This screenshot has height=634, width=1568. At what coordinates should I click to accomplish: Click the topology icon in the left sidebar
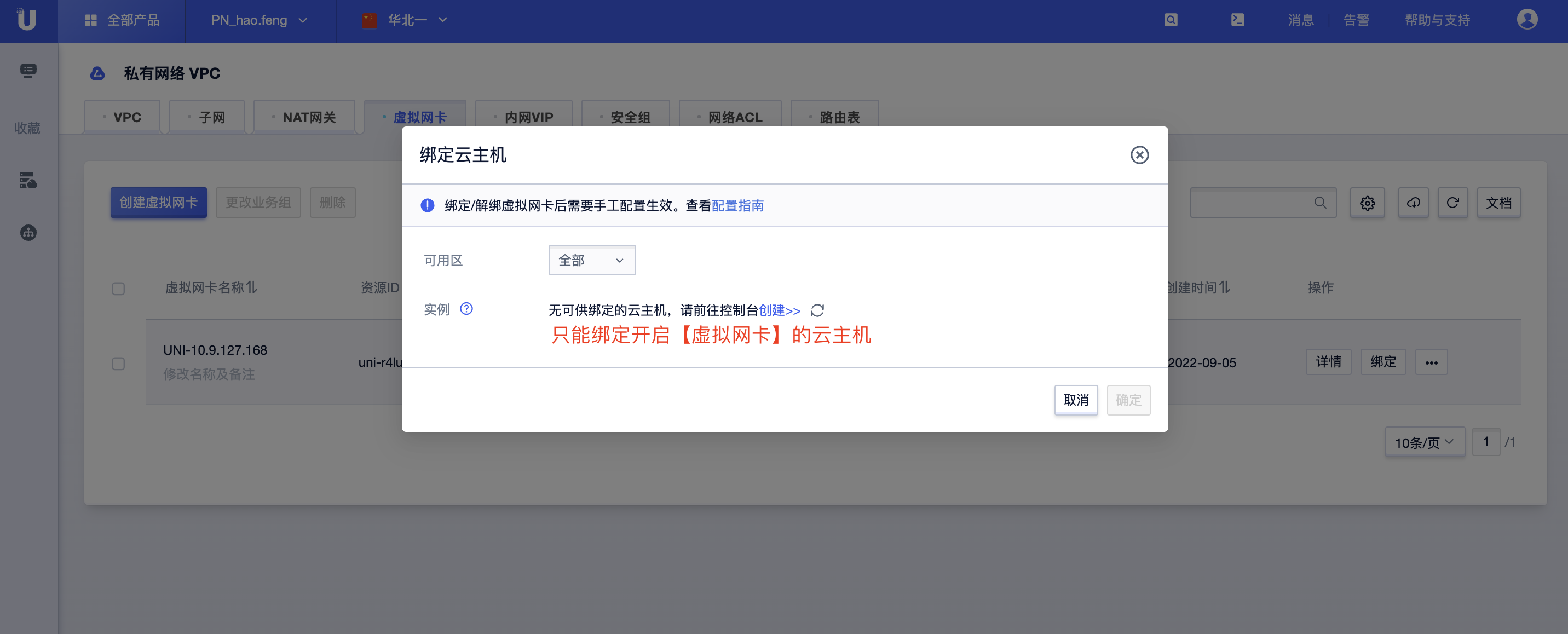click(28, 233)
